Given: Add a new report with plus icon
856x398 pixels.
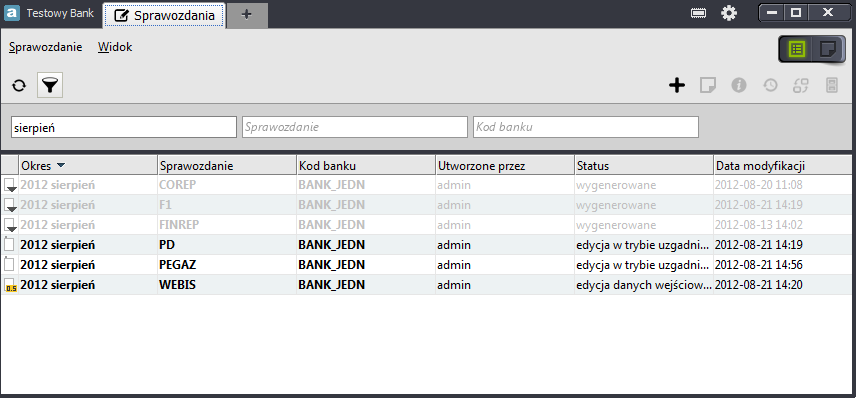Looking at the screenshot, I should point(677,85).
